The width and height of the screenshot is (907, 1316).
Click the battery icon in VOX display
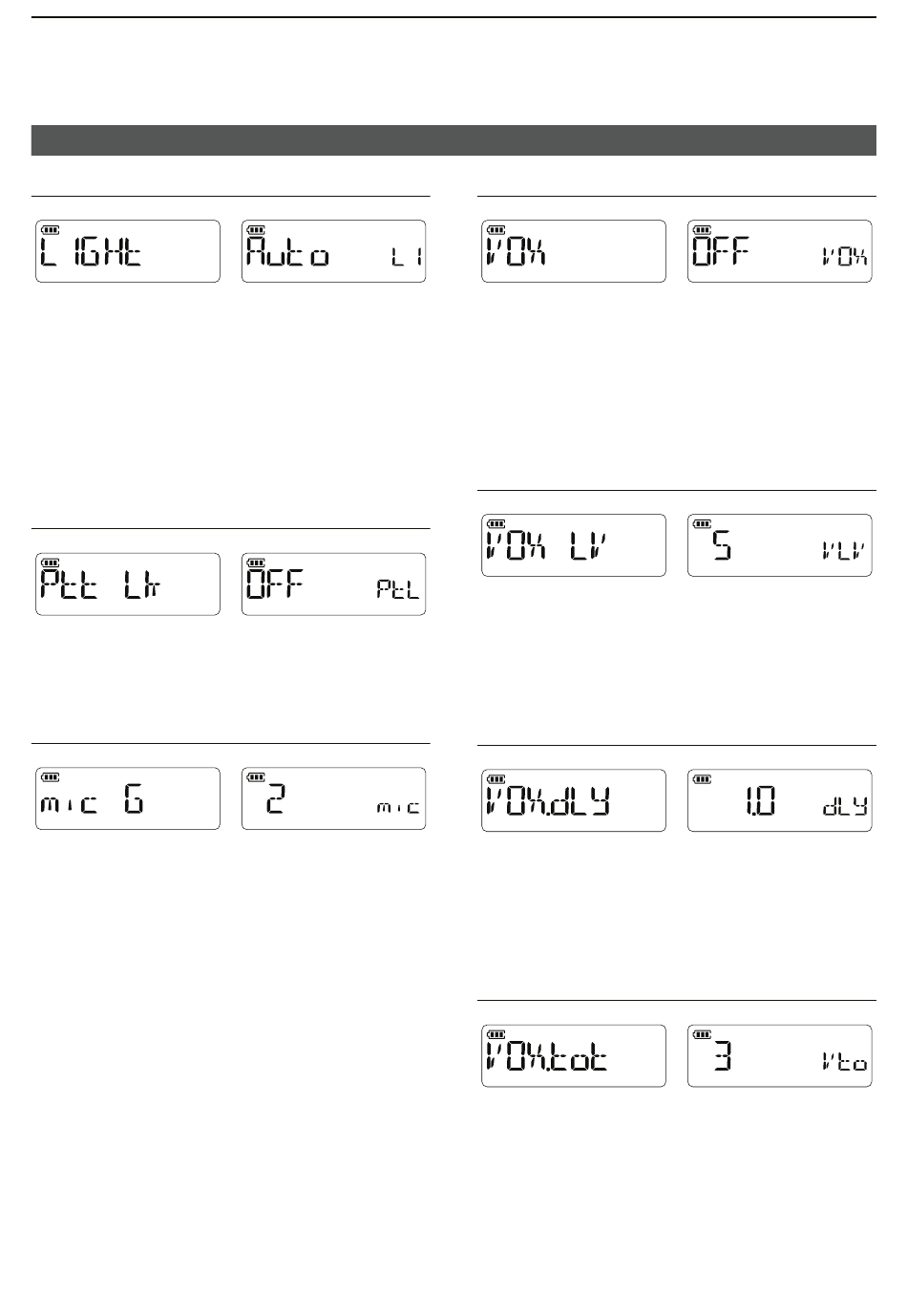[x=496, y=229]
